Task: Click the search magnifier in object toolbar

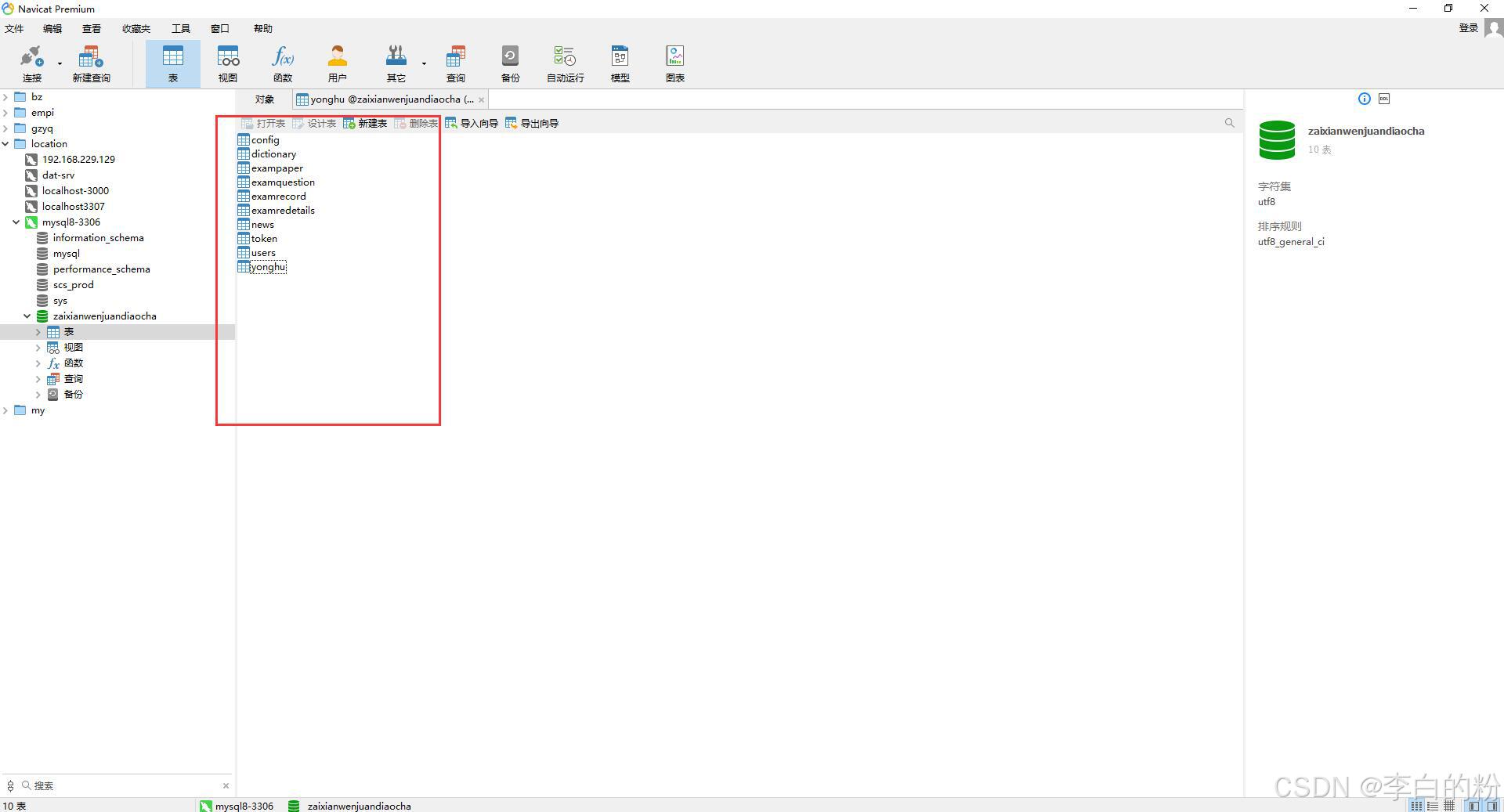Action: [x=1229, y=123]
